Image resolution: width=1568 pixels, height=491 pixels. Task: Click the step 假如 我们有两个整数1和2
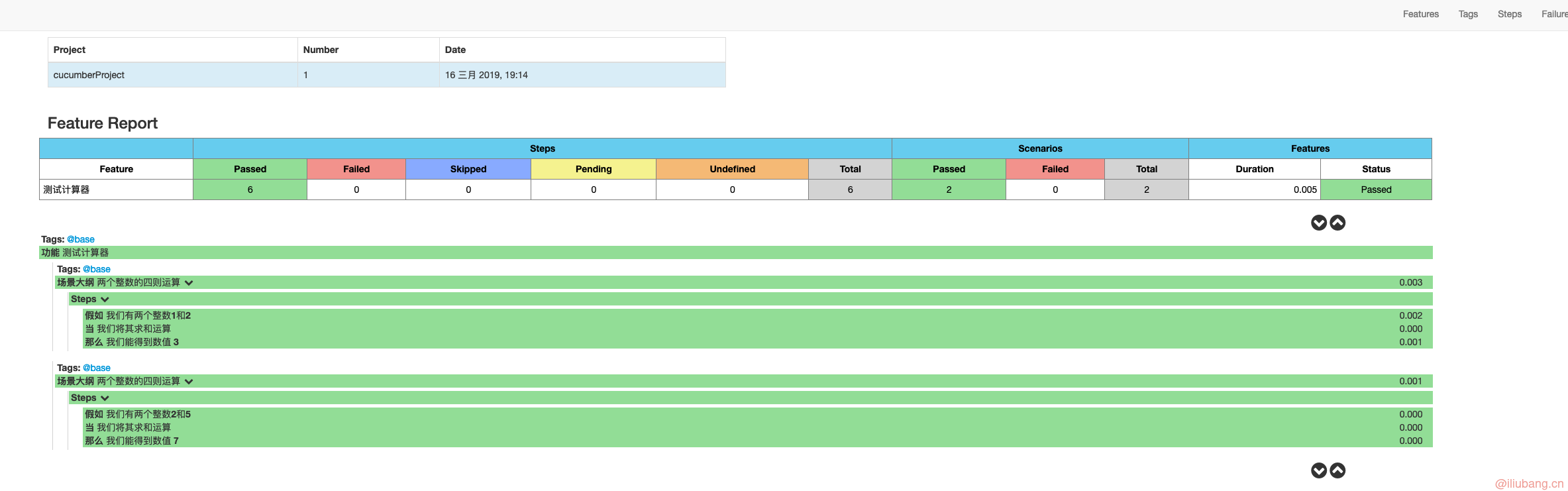coord(138,315)
